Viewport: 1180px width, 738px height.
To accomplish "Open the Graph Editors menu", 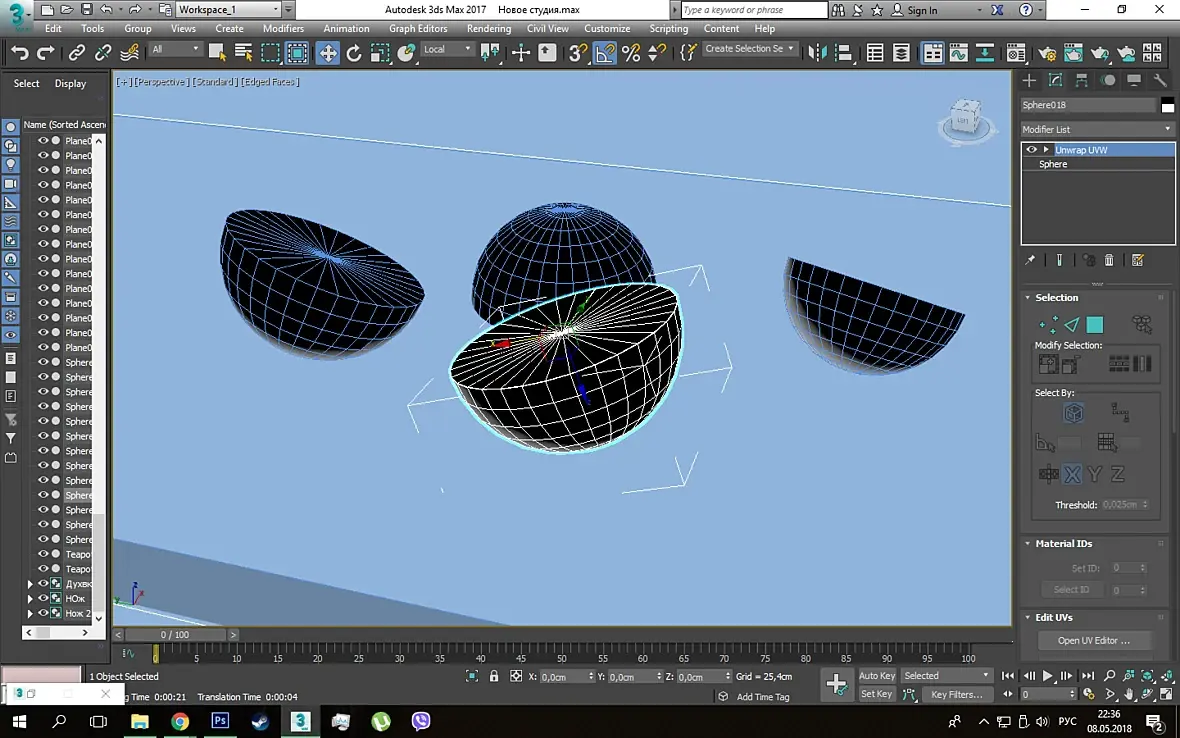I will [418, 29].
